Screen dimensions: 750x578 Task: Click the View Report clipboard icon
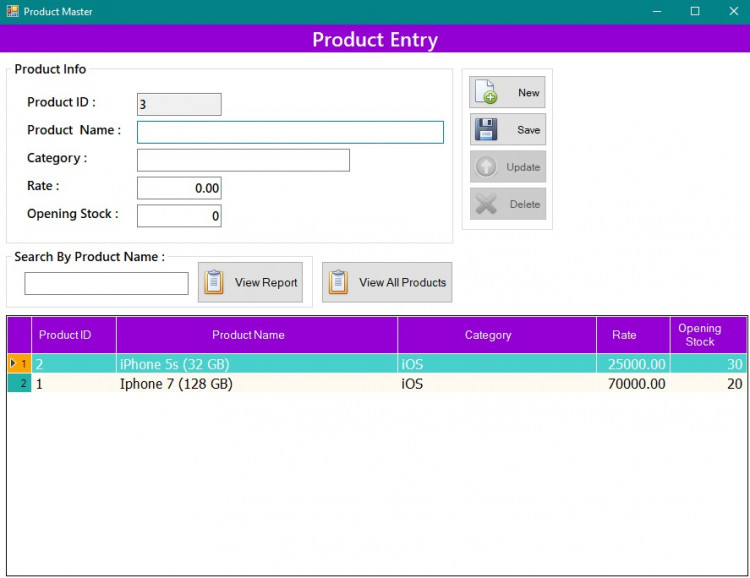pos(214,282)
